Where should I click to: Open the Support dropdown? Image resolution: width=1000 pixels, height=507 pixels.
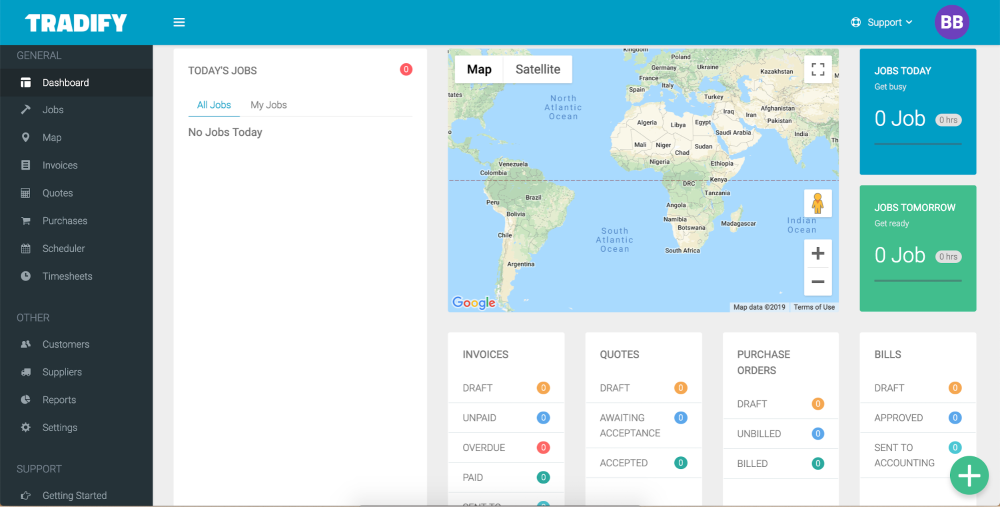tap(881, 22)
